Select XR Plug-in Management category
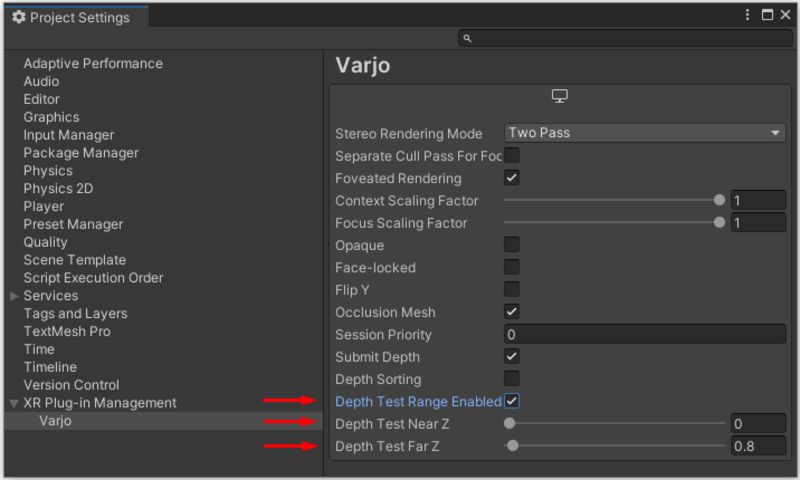The width and height of the screenshot is (800, 480). pos(100,402)
